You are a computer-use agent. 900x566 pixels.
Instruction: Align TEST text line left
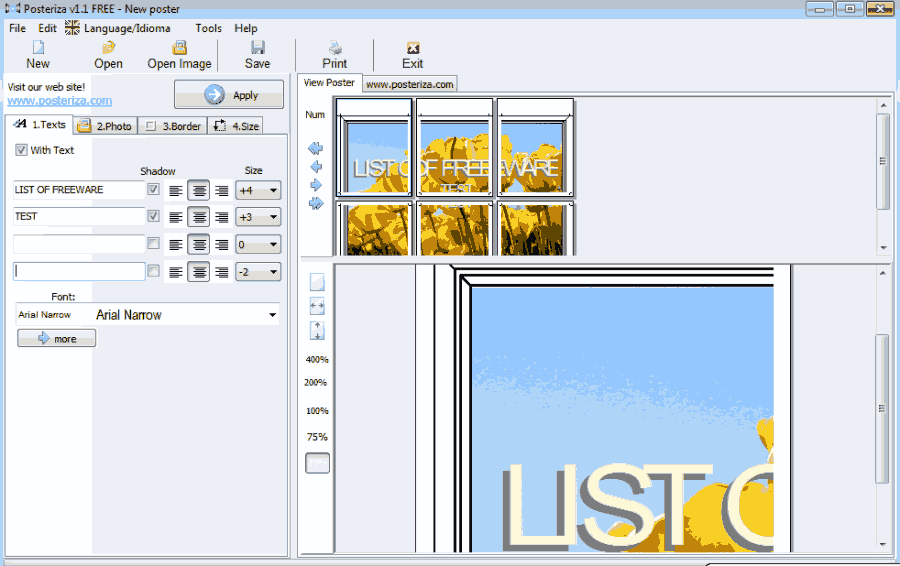tap(176, 217)
